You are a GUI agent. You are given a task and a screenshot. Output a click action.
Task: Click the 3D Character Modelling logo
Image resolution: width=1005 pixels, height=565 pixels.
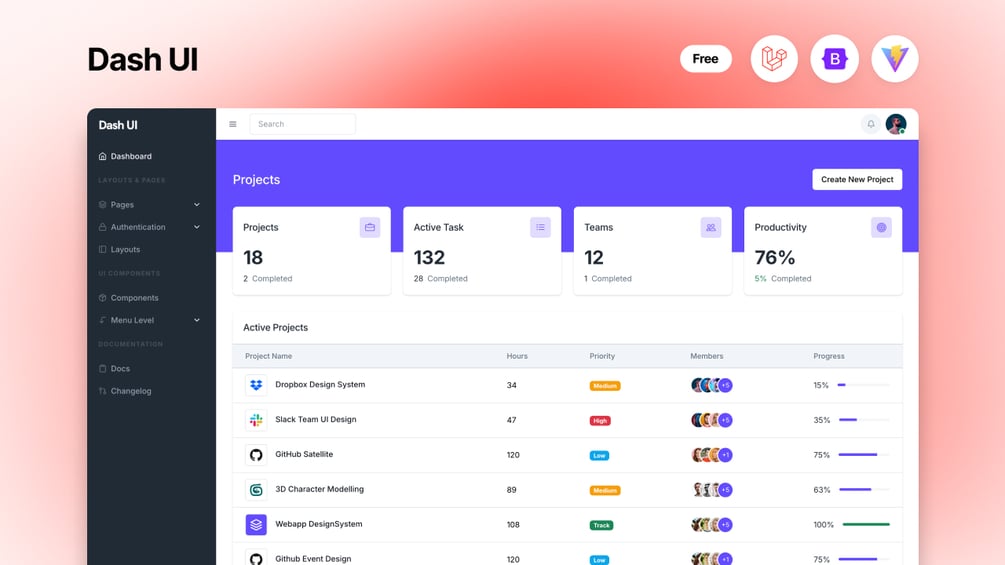click(256, 490)
